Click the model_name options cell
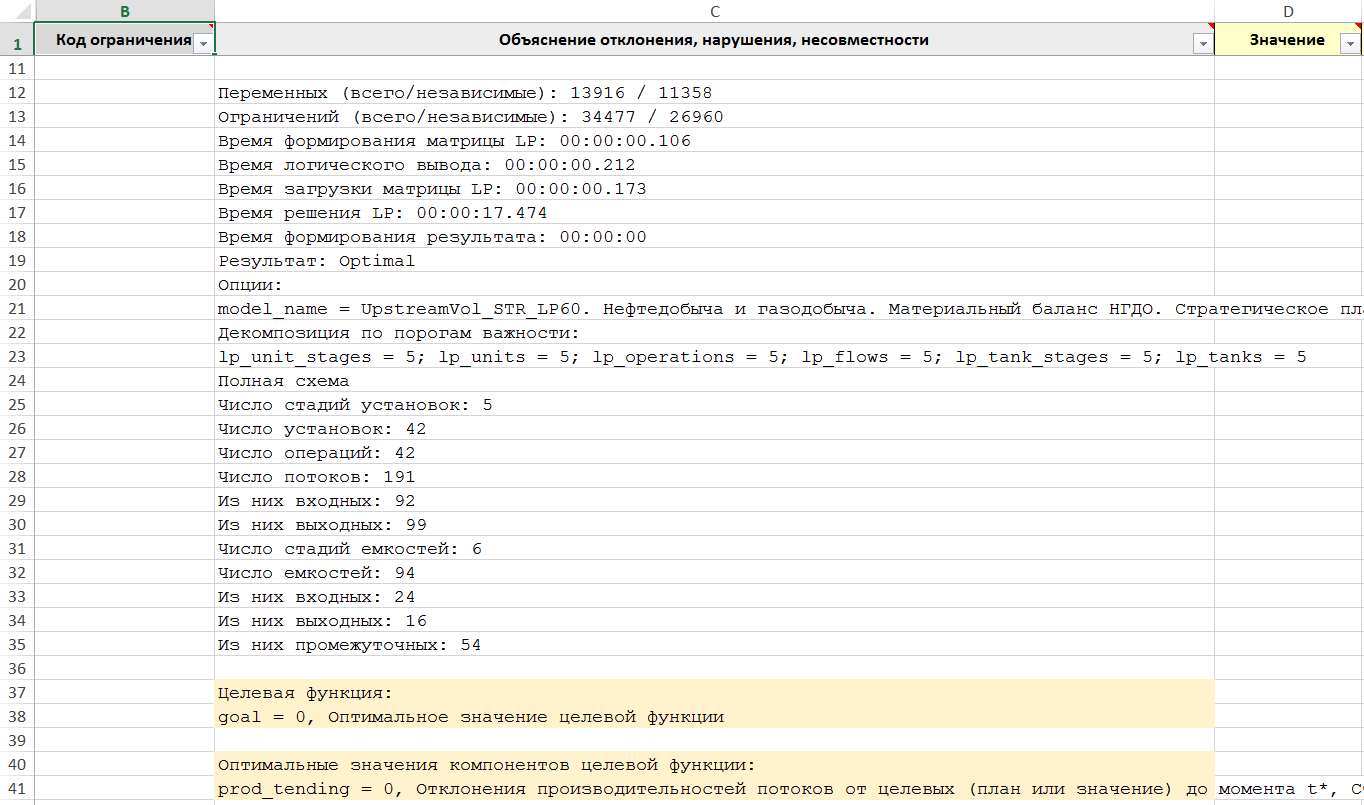 [x=700, y=309]
